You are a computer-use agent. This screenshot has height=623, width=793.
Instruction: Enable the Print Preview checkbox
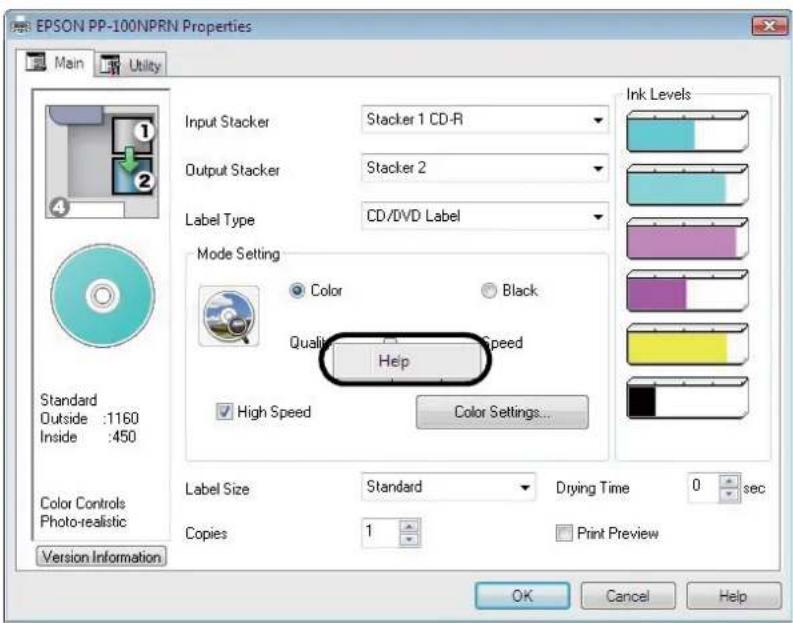564,533
